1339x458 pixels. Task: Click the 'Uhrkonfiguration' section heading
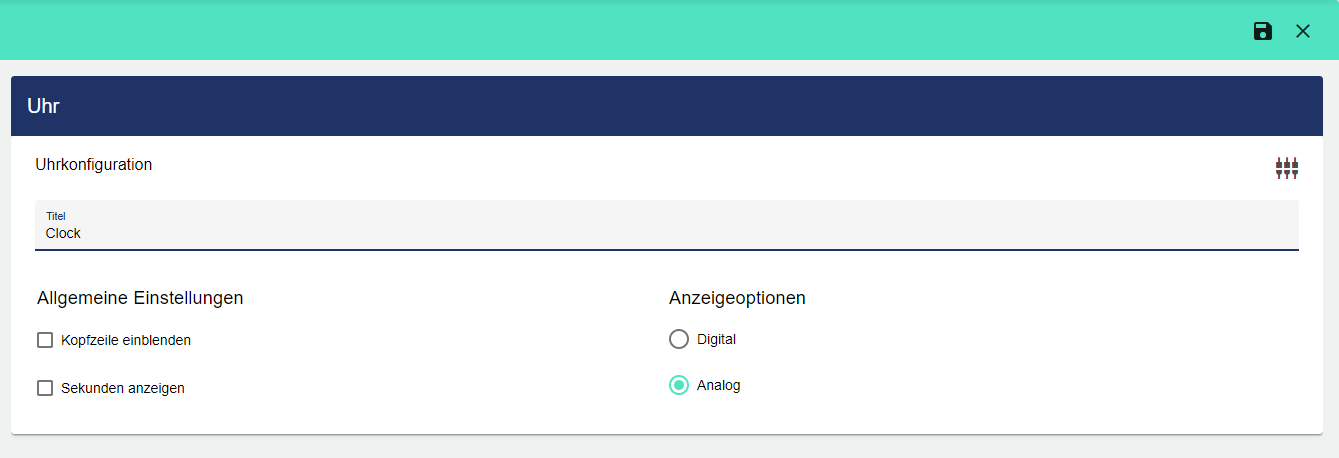94,164
